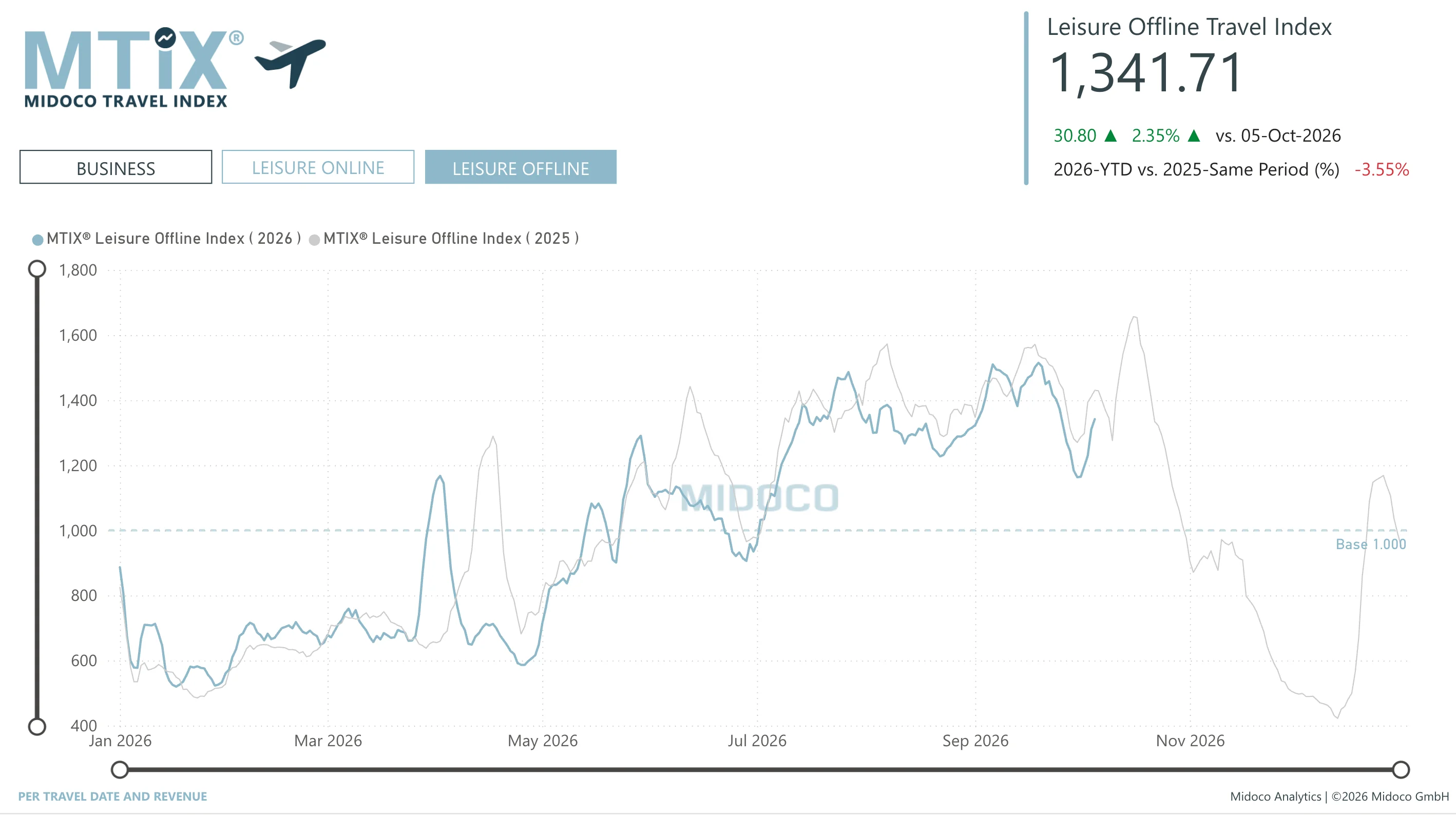Click the Jul 2026 axis label
This screenshot has height=815, width=1456.
[x=757, y=741]
